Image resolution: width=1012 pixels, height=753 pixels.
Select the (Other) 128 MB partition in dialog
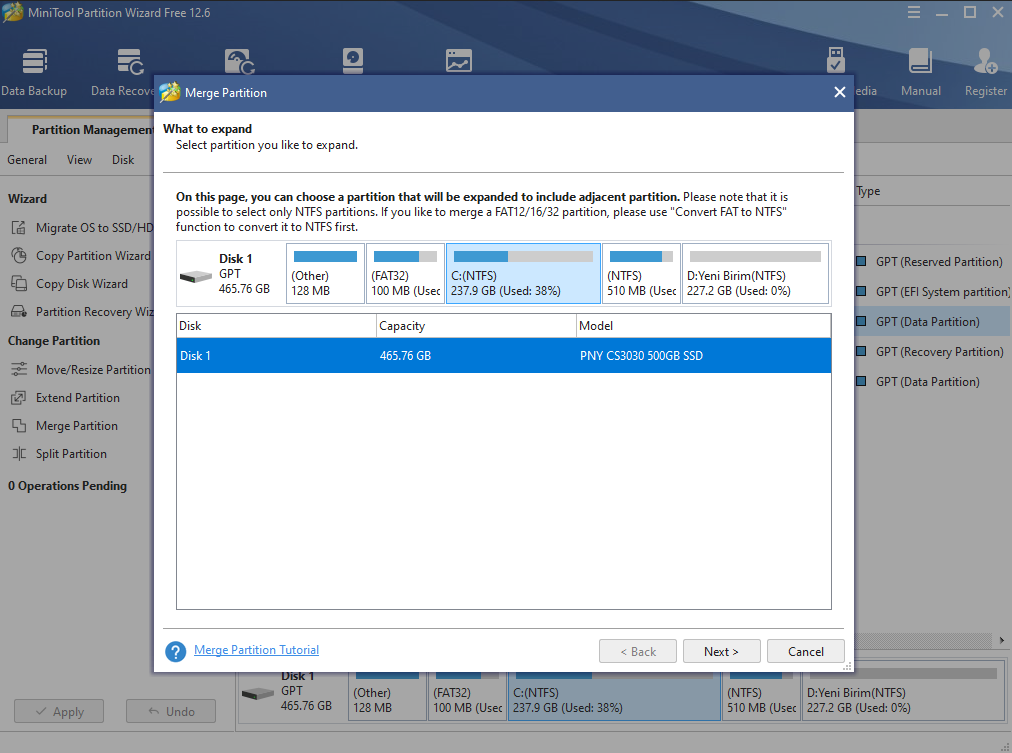(325, 274)
